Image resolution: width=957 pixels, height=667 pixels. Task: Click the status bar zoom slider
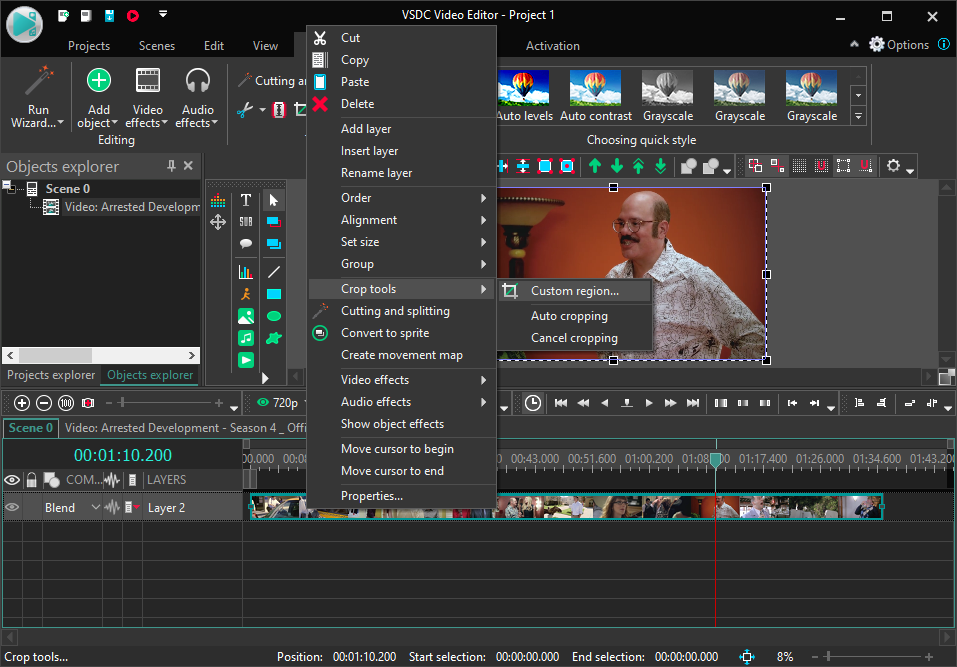[x=872, y=657]
